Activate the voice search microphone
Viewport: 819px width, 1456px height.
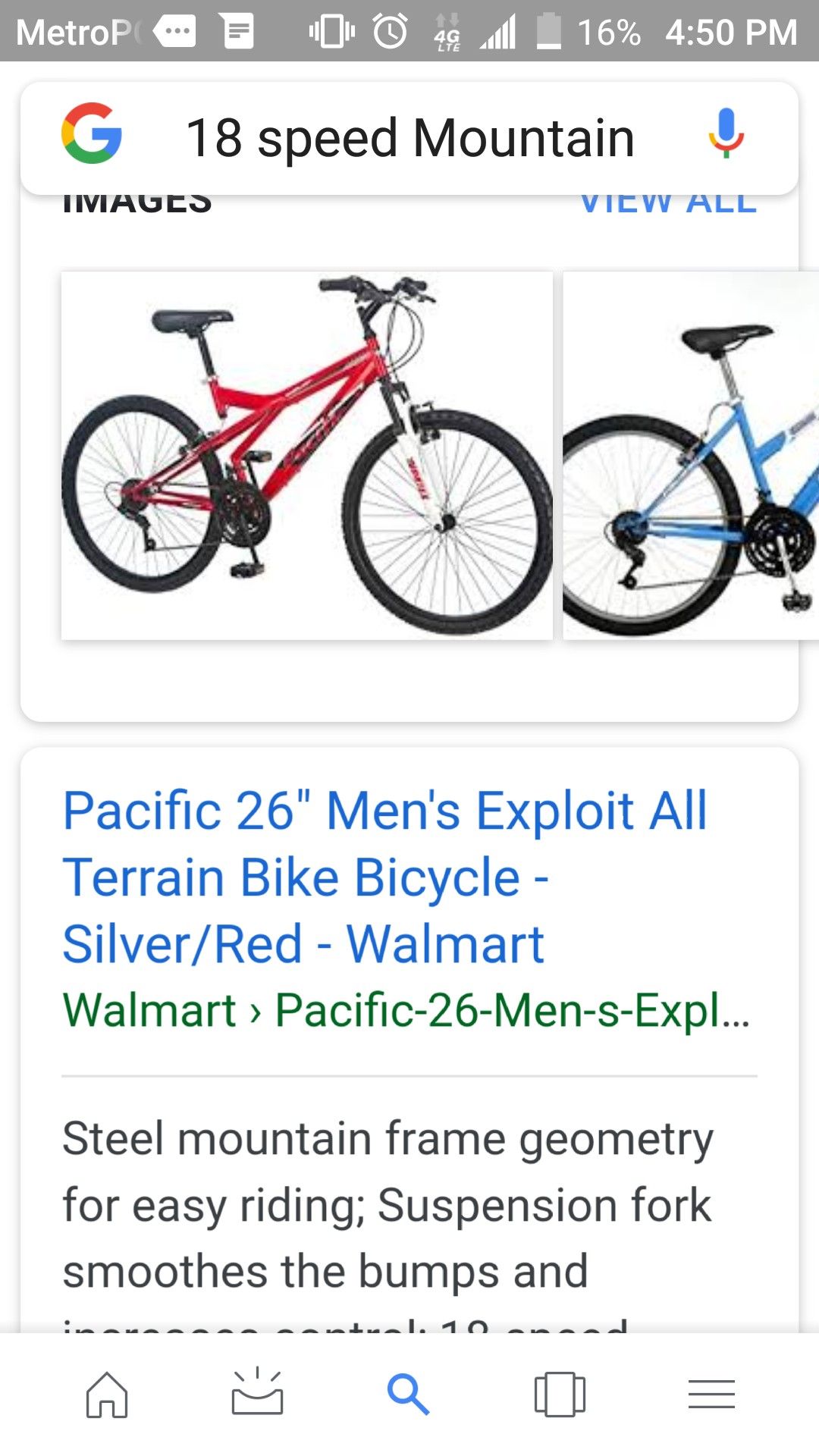[726, 133]
